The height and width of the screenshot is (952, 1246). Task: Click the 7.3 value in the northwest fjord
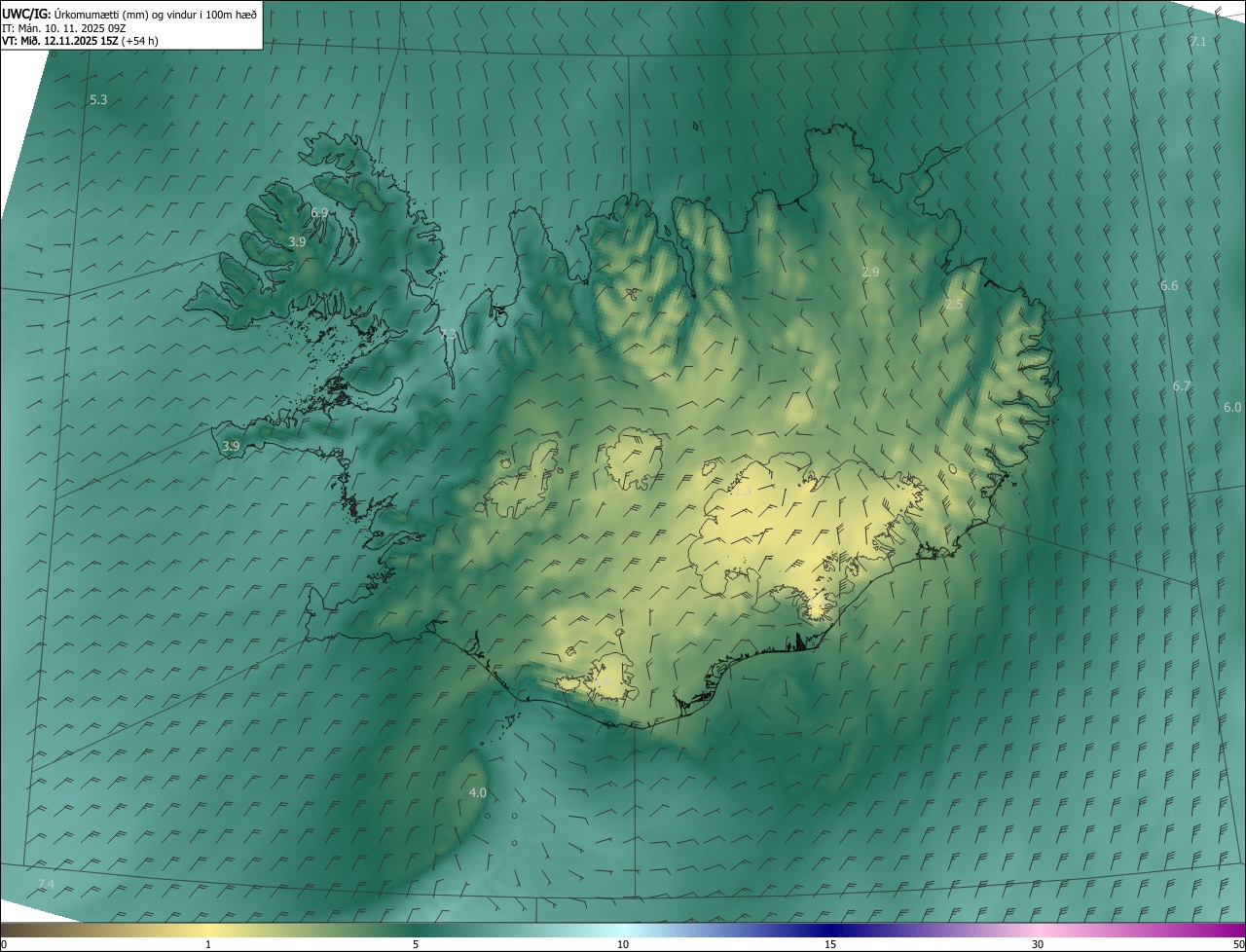point(448,335)
